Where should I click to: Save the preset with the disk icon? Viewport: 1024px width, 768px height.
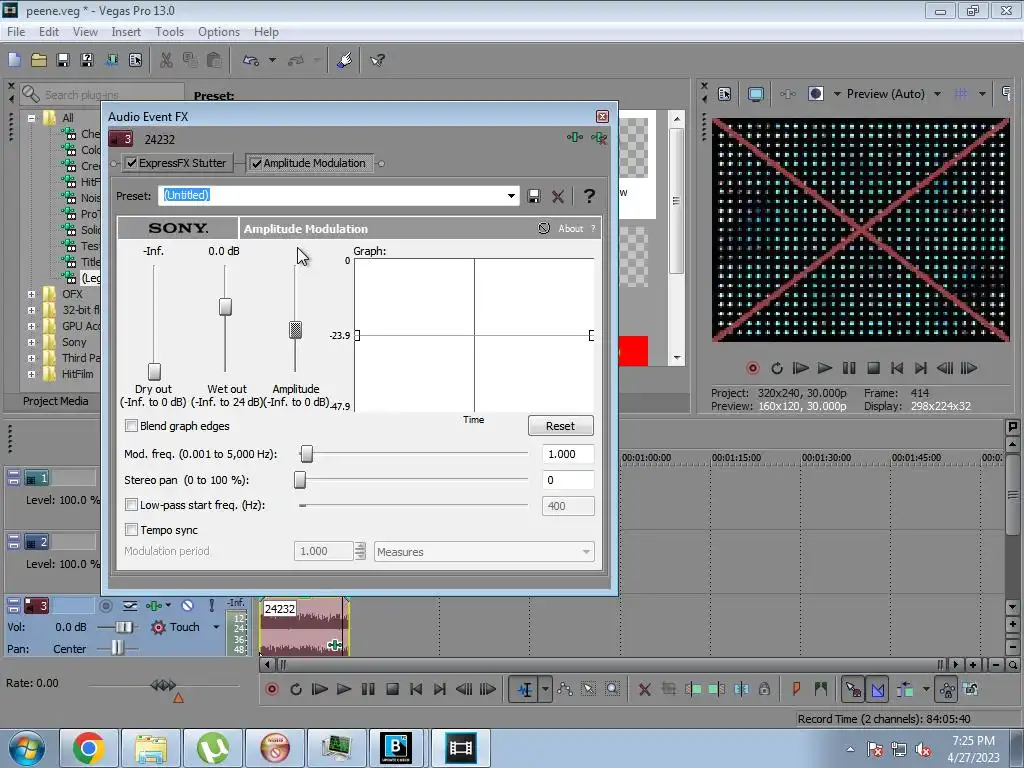(x=534, y=196)
